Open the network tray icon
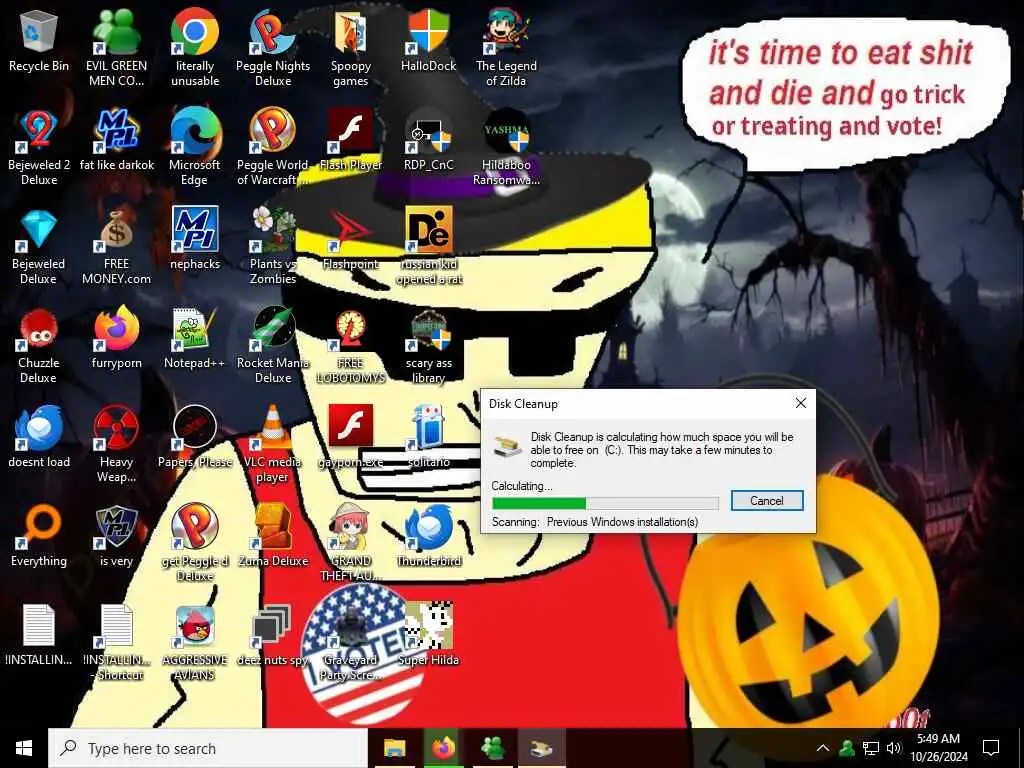 (871, 748)
